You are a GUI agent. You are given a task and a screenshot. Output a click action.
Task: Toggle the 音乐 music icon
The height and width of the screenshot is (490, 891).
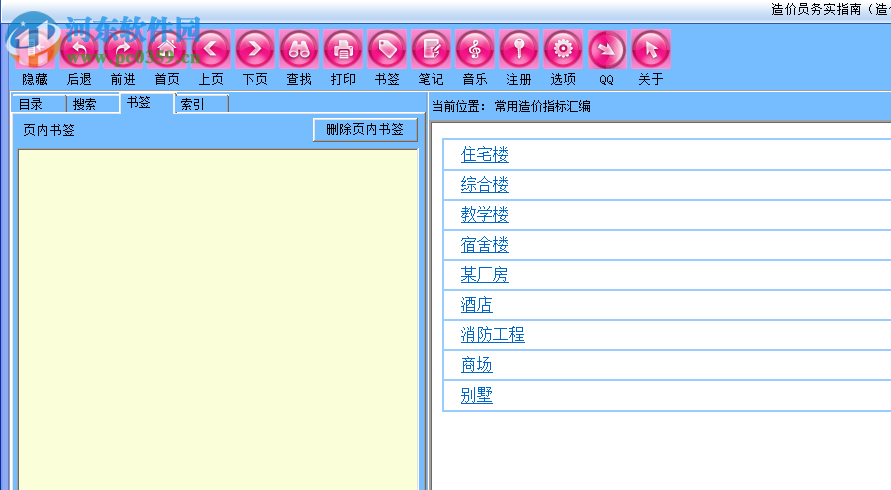475,49
